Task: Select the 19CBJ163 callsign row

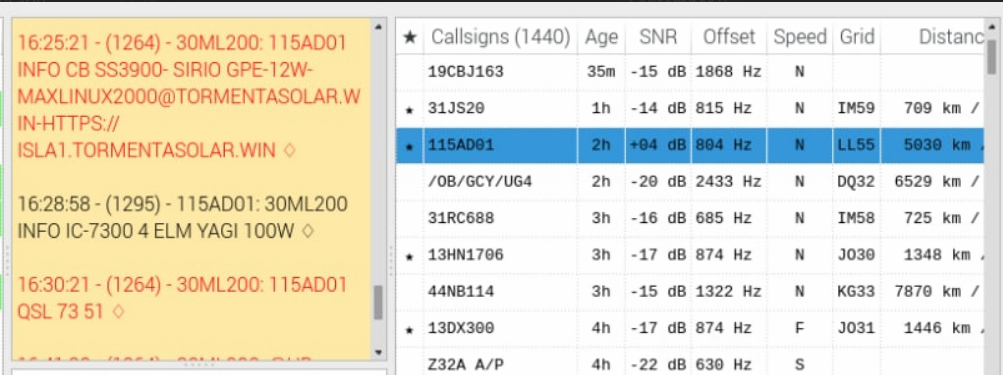Action: (x=690, y=72)
